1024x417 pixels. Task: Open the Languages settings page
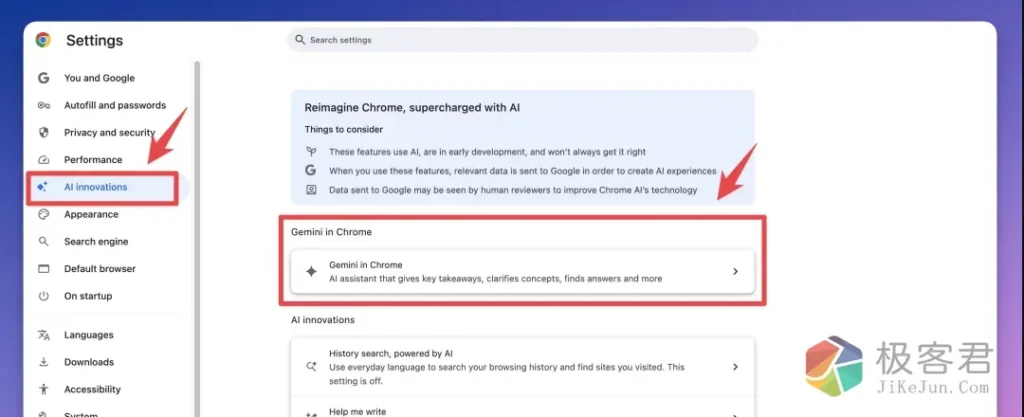tap(88, 335)
